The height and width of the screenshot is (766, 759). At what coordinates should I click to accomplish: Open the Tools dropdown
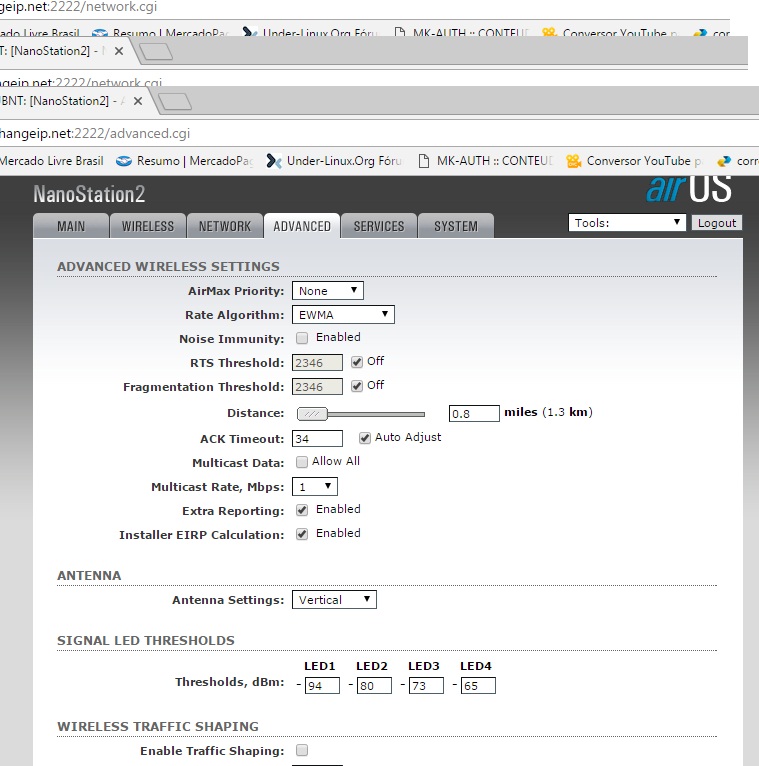[627, 223]
